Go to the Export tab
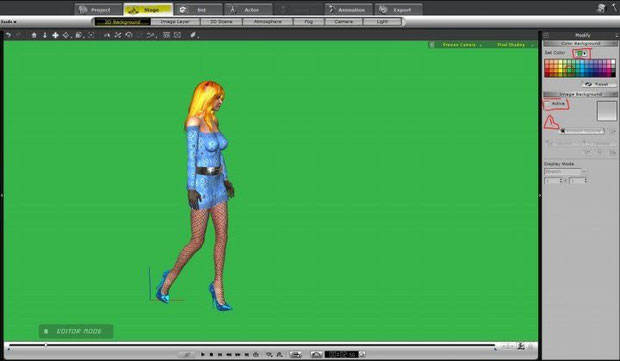This screenshot has height=361, width=620. [398, 9]
